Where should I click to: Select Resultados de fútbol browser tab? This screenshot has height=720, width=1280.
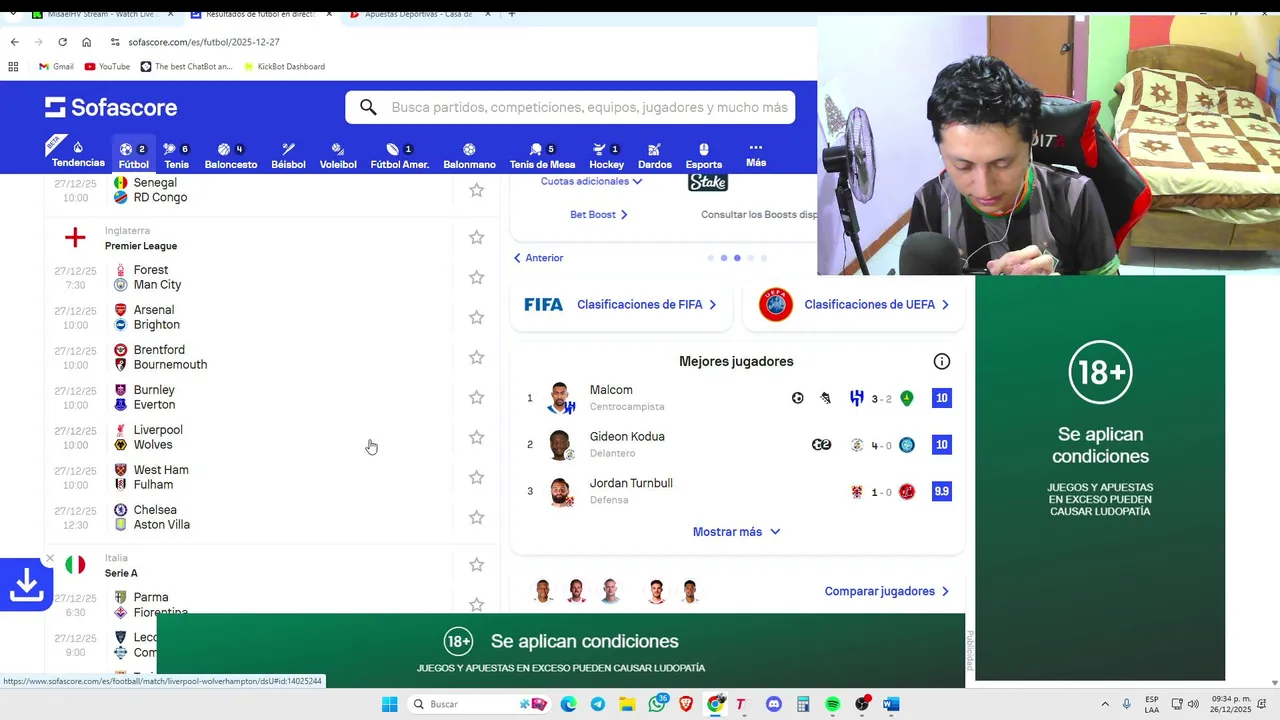pos(260,14)
